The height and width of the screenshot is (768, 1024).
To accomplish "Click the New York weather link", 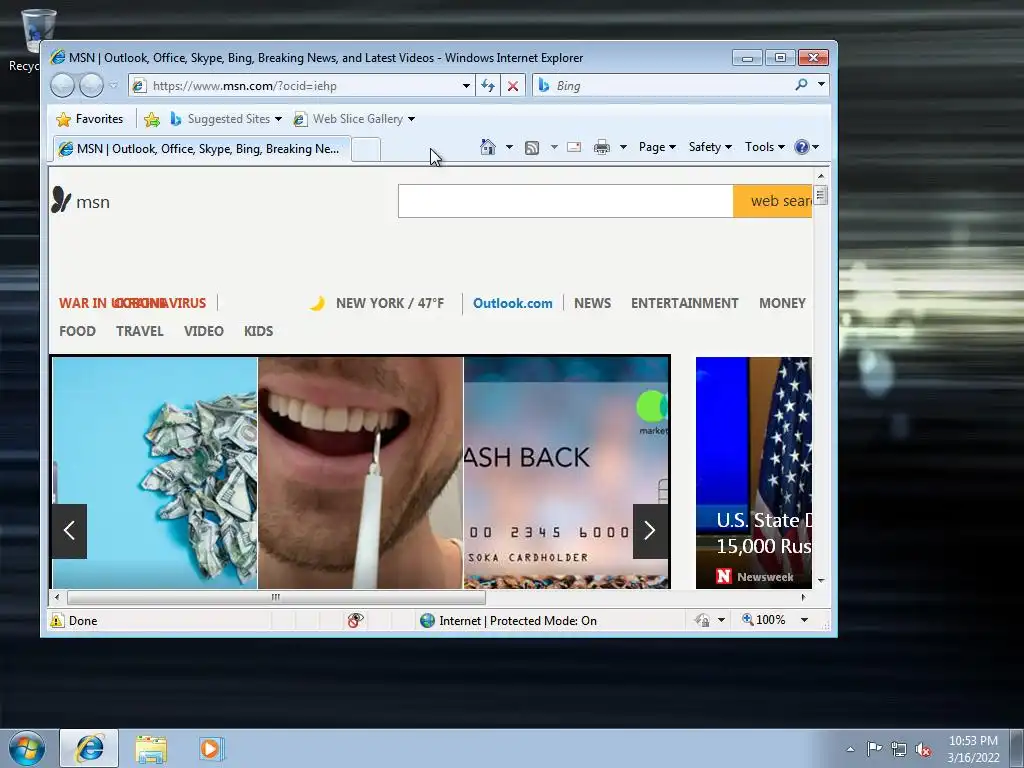I will [x=378, y=303].
